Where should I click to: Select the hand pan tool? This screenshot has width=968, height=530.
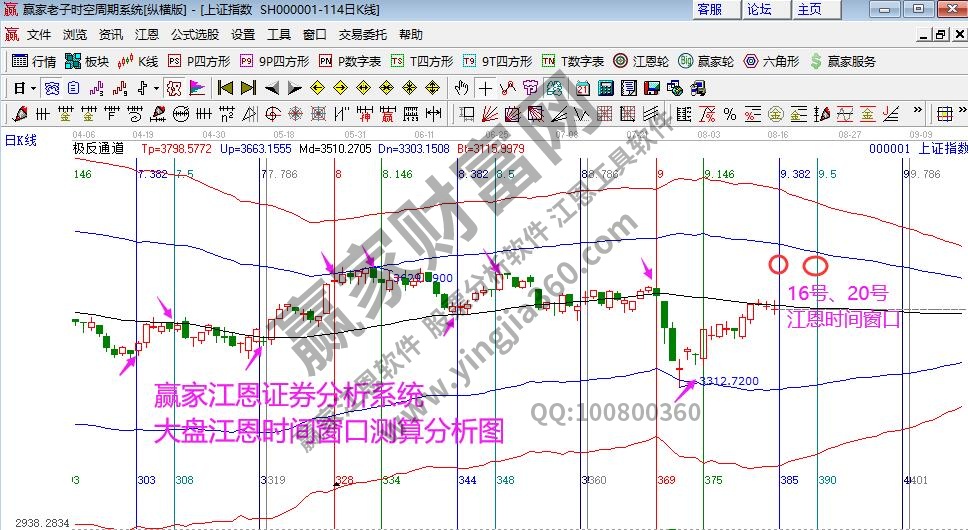(x=462, y=87)
